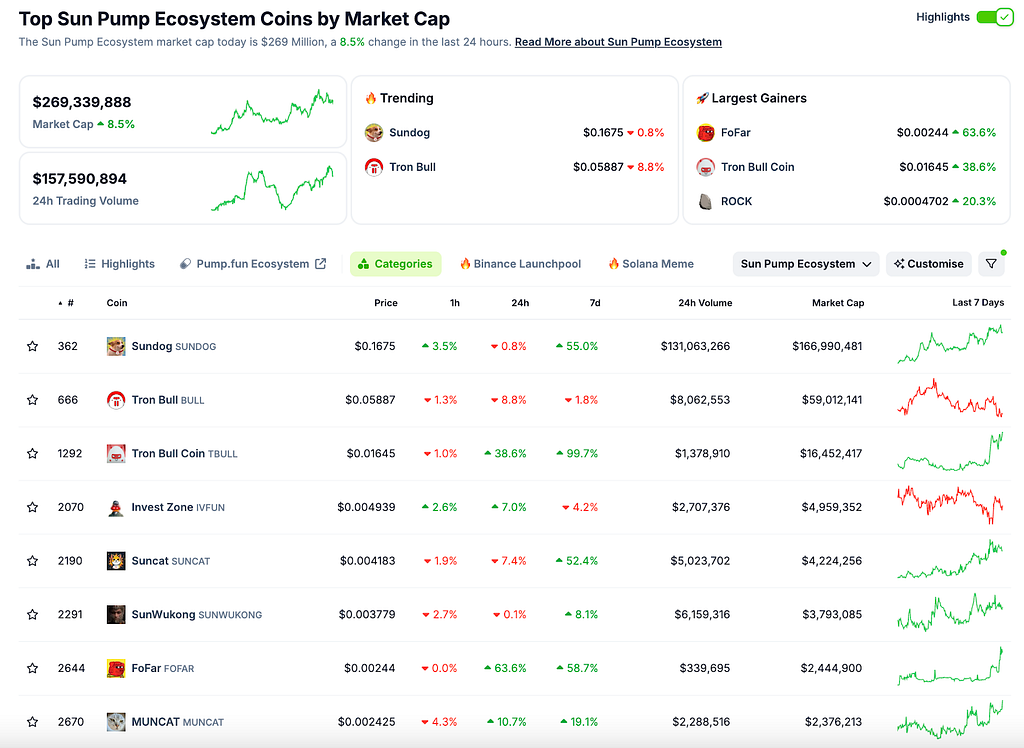Image resolution: width=1024 pixels, height=748 pixels.
Task: Click the ROCK coin icon
Action: (x=705, y=201)
